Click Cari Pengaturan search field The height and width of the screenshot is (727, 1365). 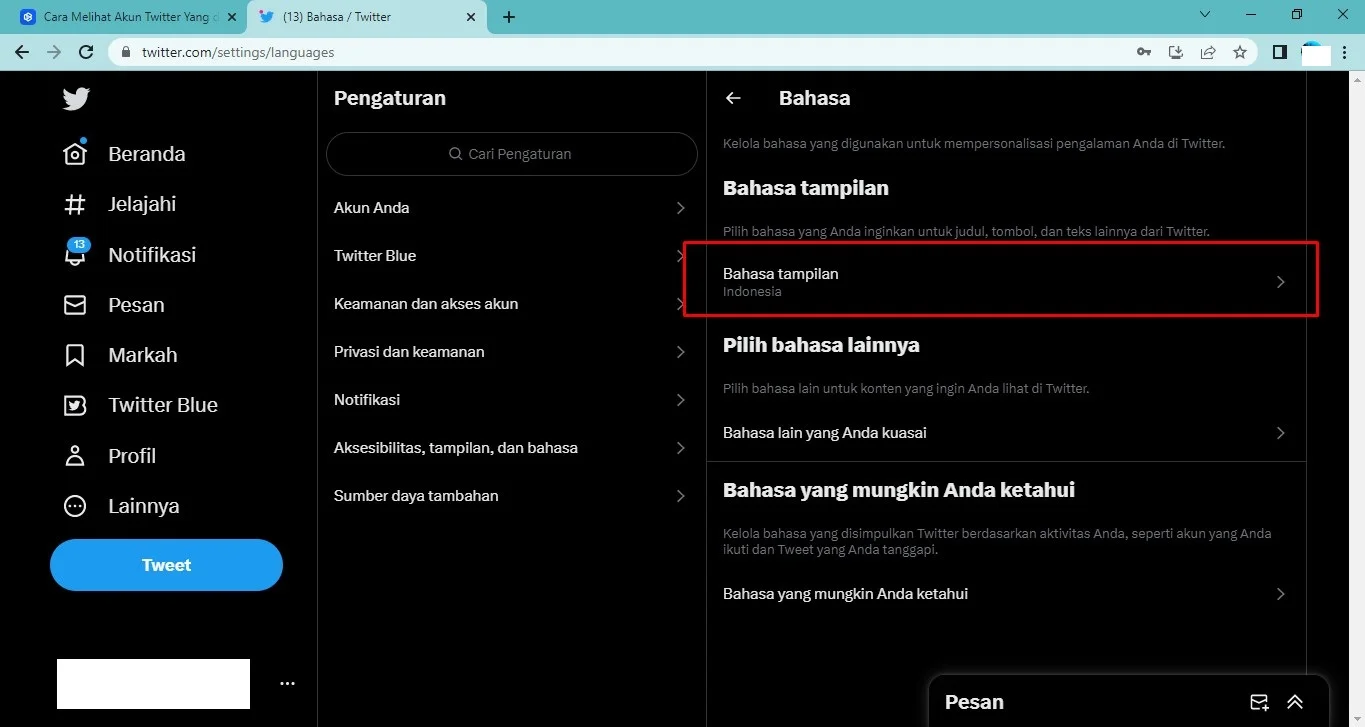point(512,154)
